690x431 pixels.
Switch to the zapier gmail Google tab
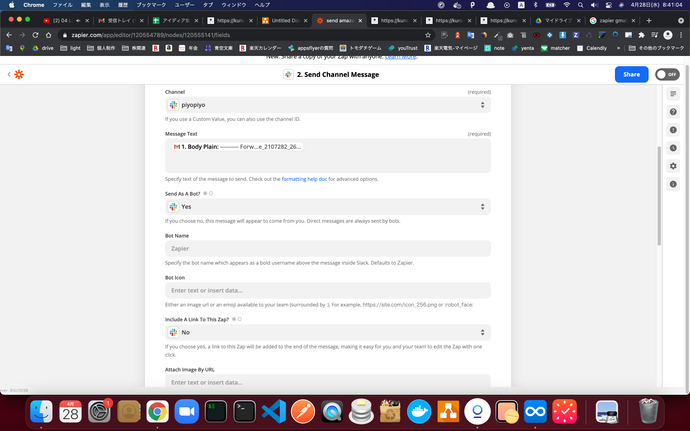[612, 20]
